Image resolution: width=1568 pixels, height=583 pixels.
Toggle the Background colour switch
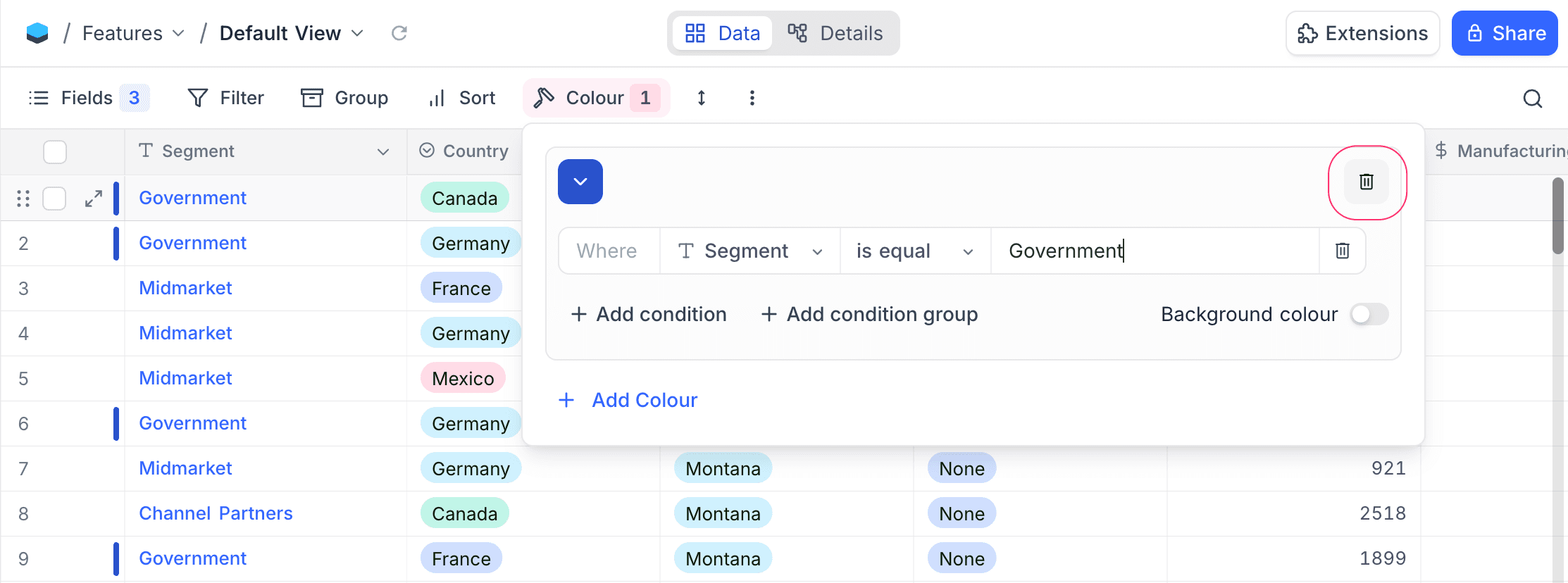coord(1369,314)
